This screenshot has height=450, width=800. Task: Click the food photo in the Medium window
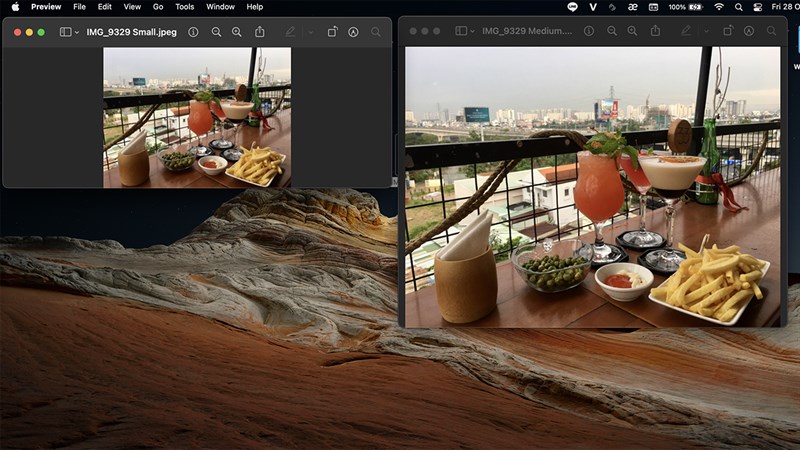(592, 186)
